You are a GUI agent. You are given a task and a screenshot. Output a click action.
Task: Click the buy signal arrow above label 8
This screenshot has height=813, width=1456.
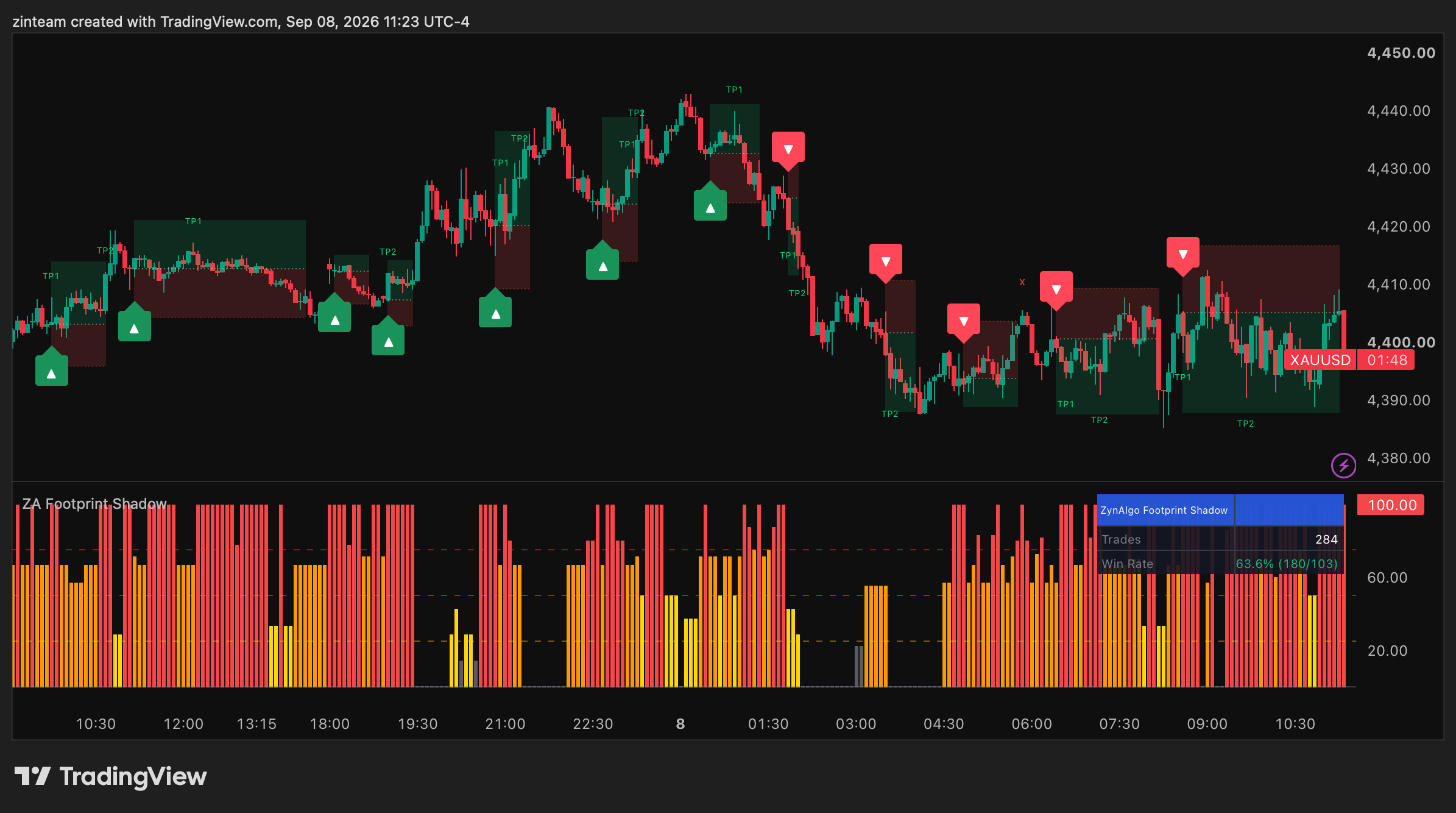(x=710, y=202)
